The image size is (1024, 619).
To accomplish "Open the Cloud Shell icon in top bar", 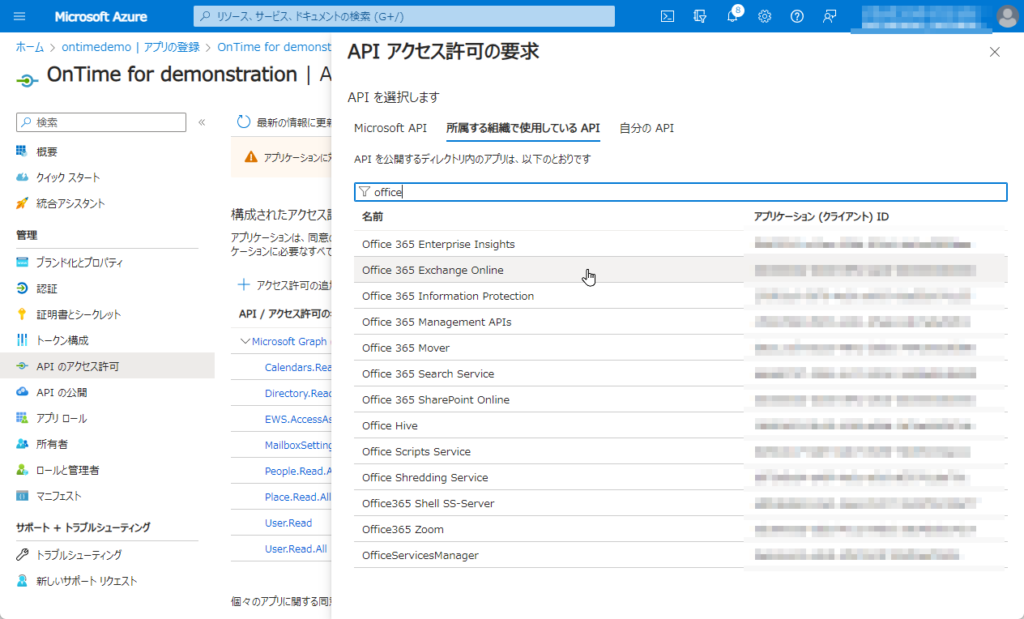I will (x=667, y=16).
